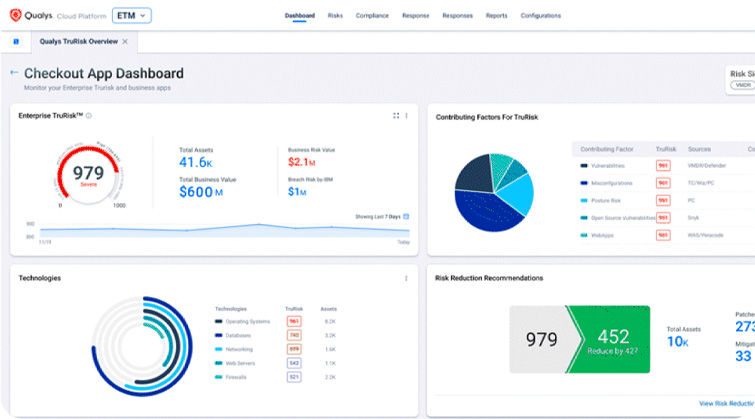Go to the Risks menu
This screenshot has height=419, width=755.
335,16
